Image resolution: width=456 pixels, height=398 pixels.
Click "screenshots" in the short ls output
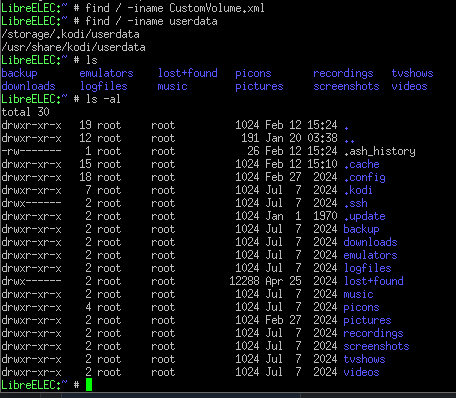click(346, 86)
